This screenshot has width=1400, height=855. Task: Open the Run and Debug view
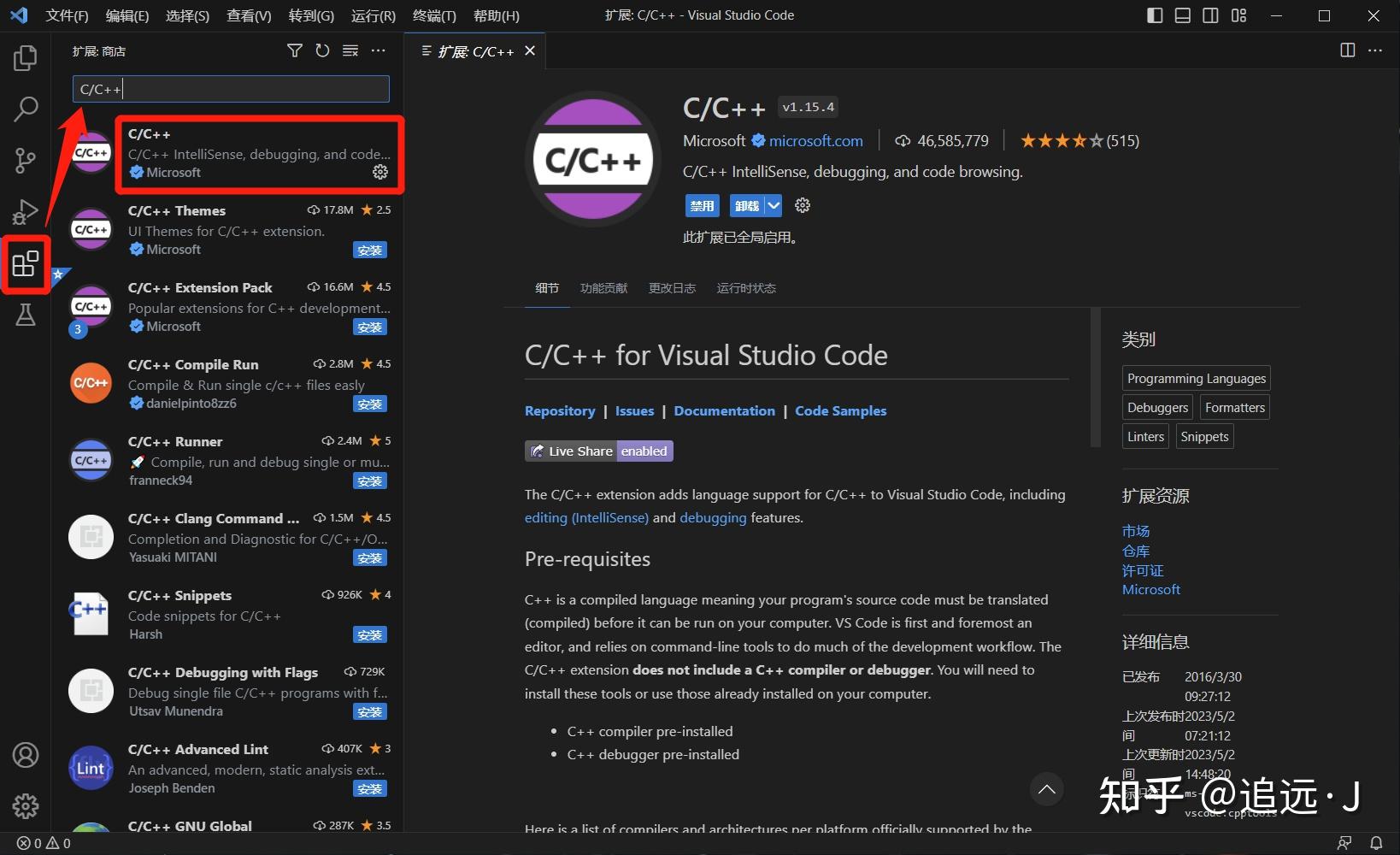click(x=25, y=212)
